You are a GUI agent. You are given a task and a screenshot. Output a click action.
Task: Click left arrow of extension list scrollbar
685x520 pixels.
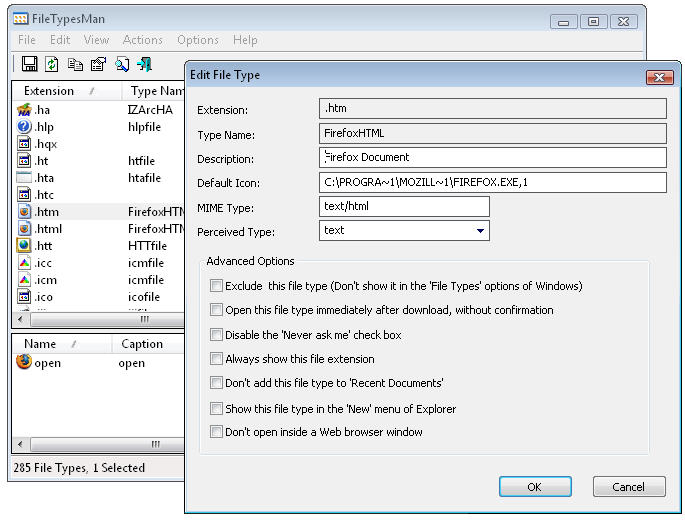click(x=20, y=319)
